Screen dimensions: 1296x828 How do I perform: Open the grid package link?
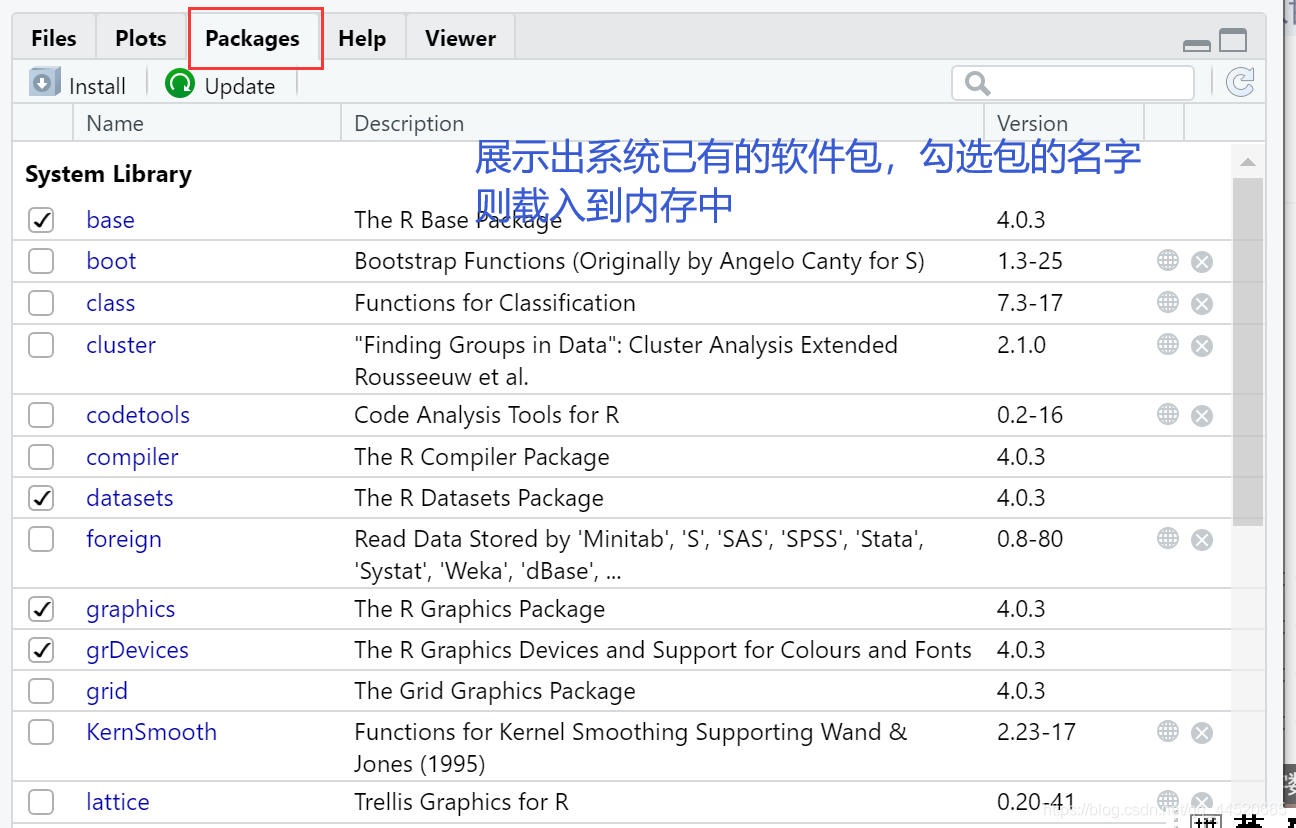[107, 691]
